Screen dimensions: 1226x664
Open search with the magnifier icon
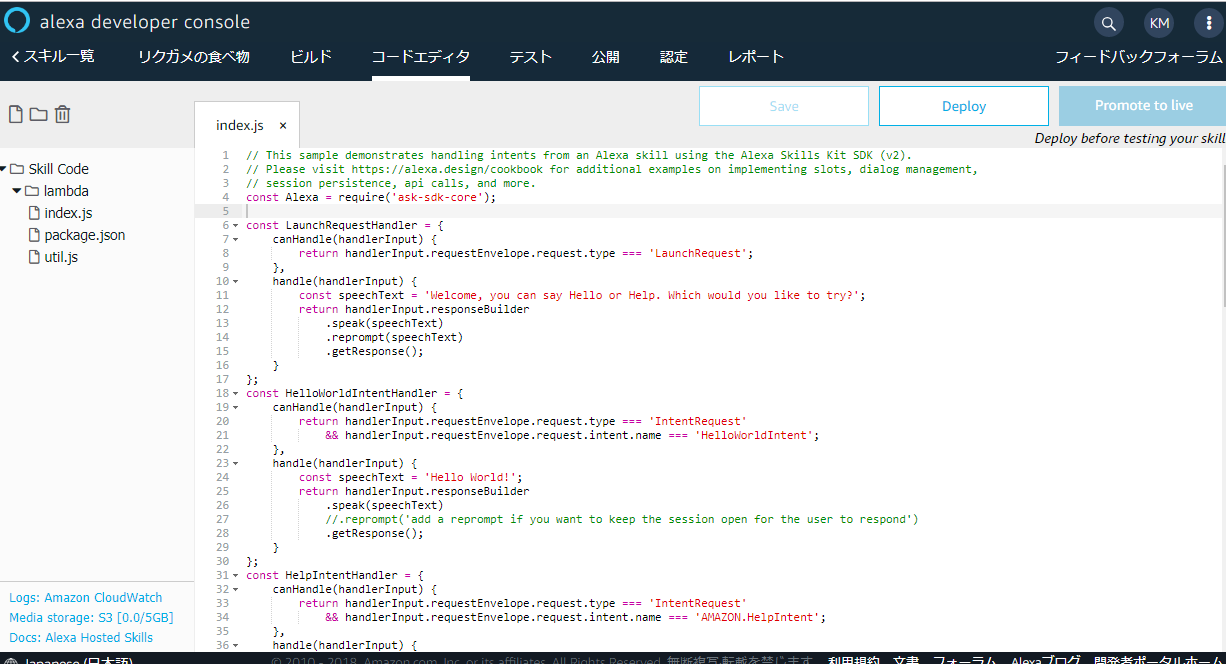[x=1108, y=23]
